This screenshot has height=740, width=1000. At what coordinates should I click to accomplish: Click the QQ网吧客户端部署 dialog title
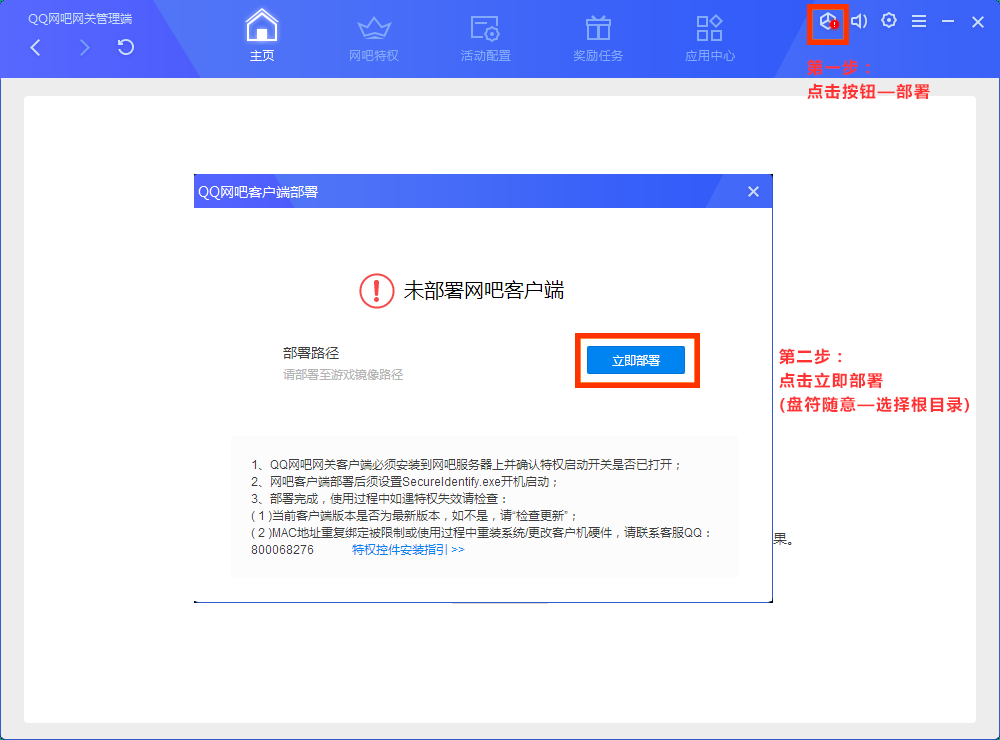click(x=258, y=192)
